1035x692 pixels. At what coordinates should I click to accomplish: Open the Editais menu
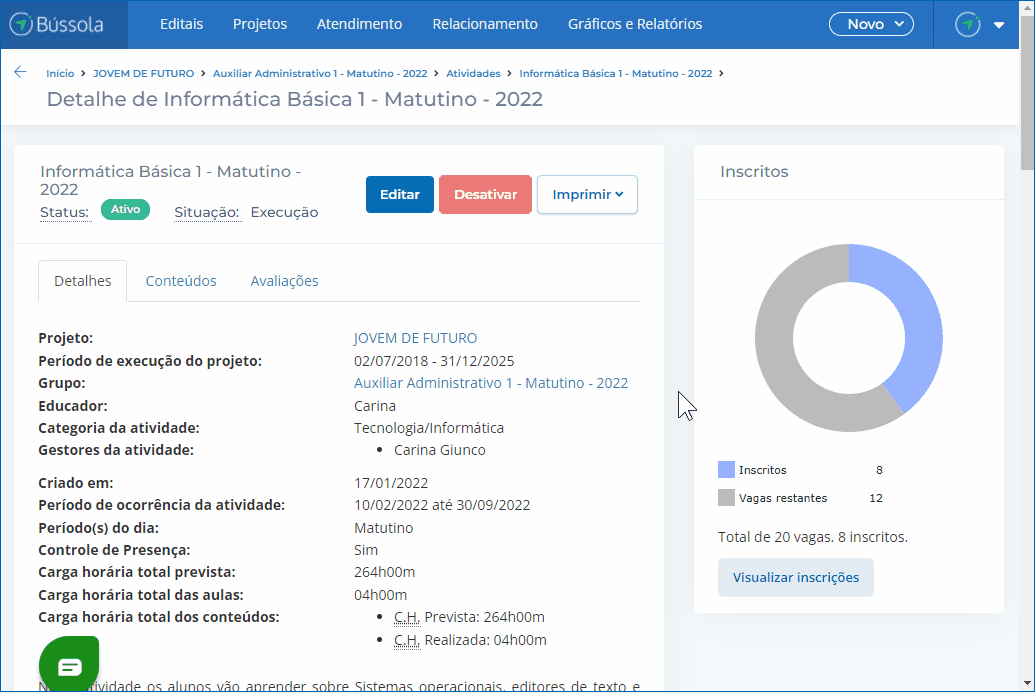182,24
